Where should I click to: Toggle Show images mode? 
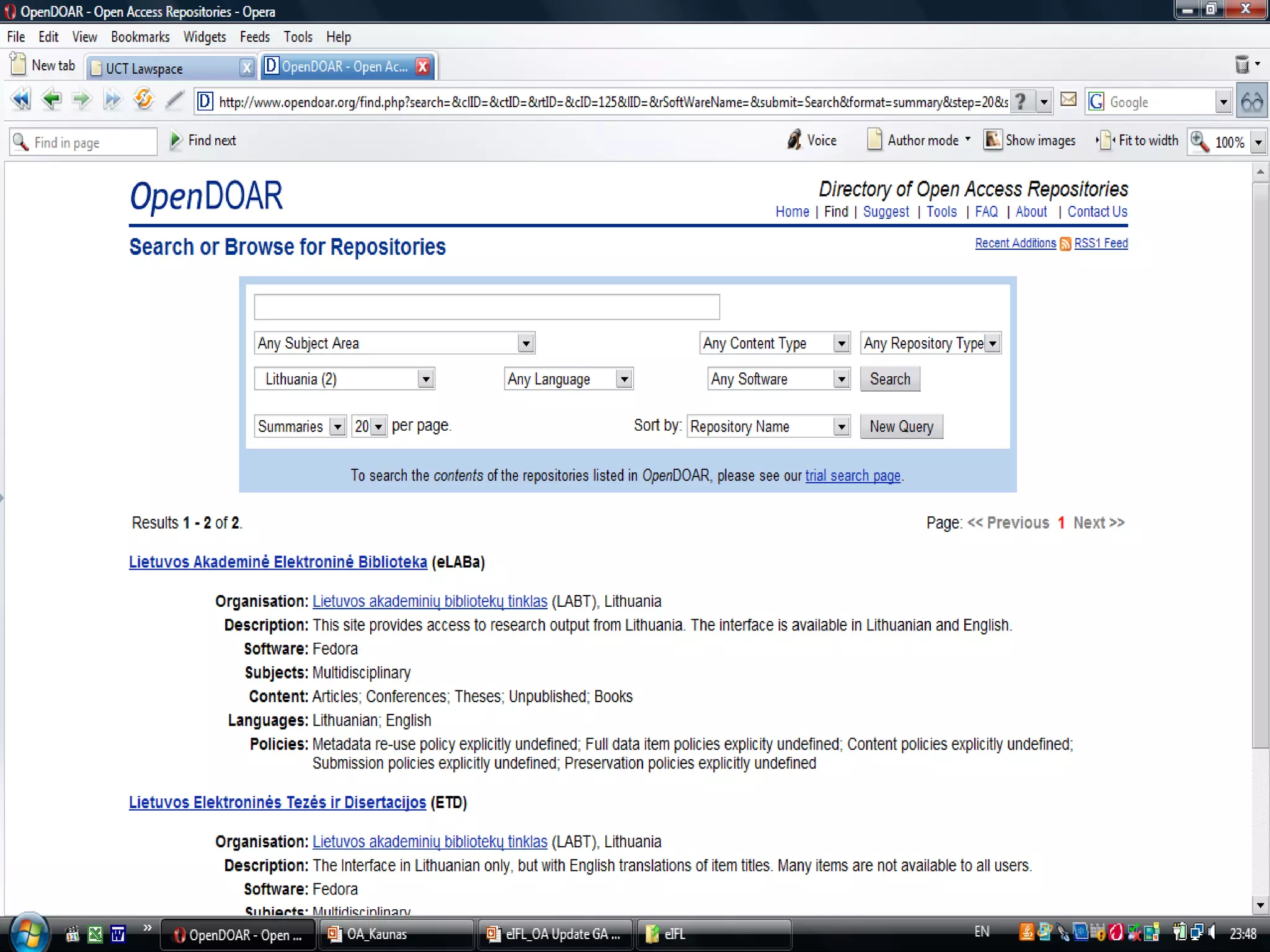tap(1030, 141)
